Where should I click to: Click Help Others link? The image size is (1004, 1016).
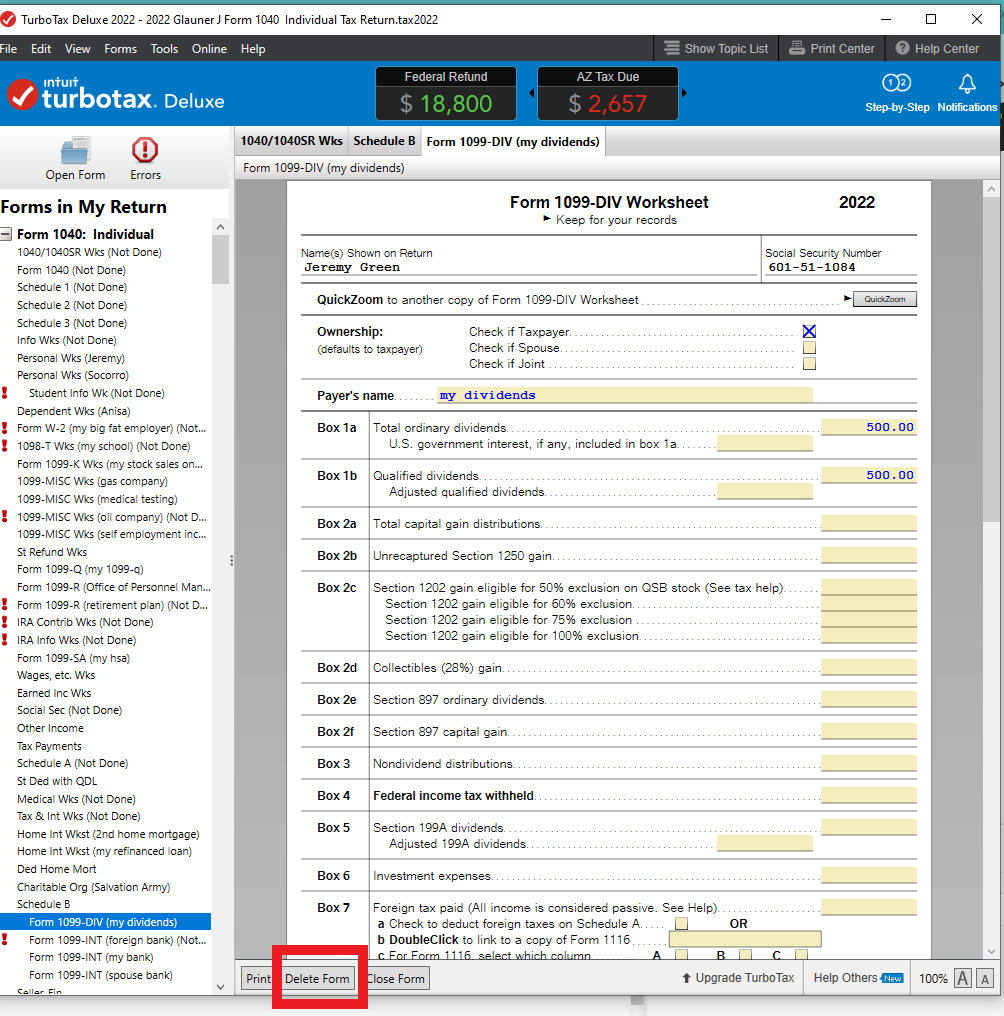(858, 978)
